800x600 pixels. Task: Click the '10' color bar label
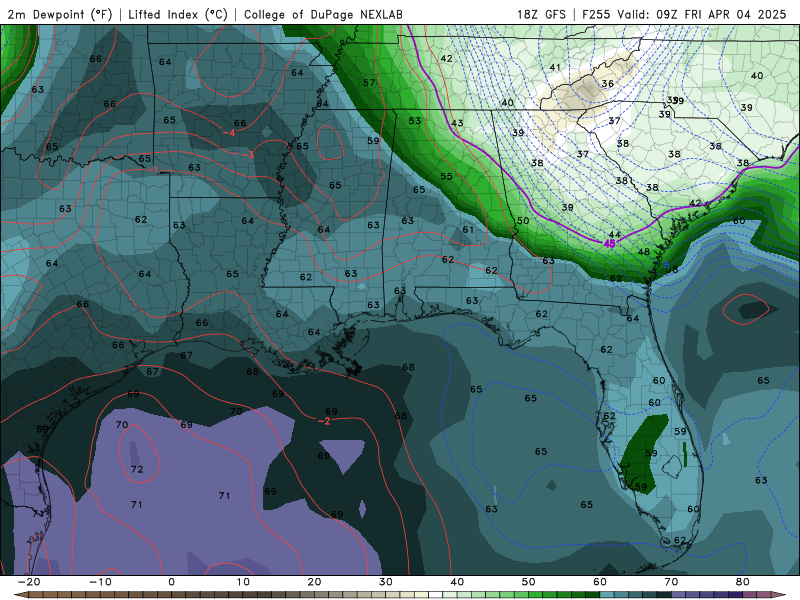click(243, 582)
